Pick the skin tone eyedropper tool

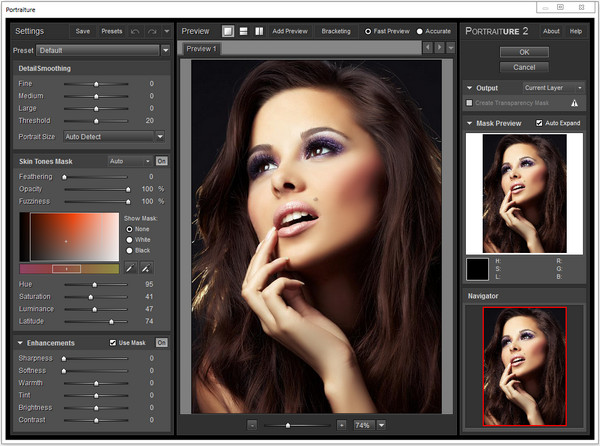130,268
